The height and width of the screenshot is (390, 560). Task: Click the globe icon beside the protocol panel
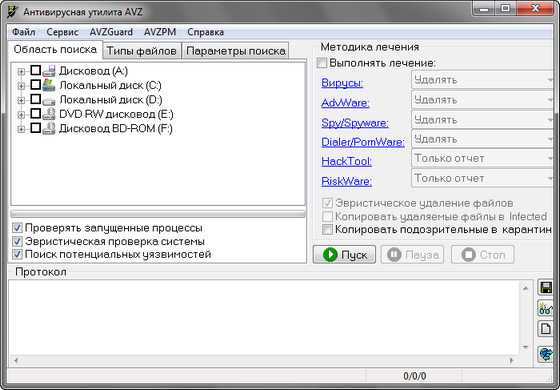[546, 354]
